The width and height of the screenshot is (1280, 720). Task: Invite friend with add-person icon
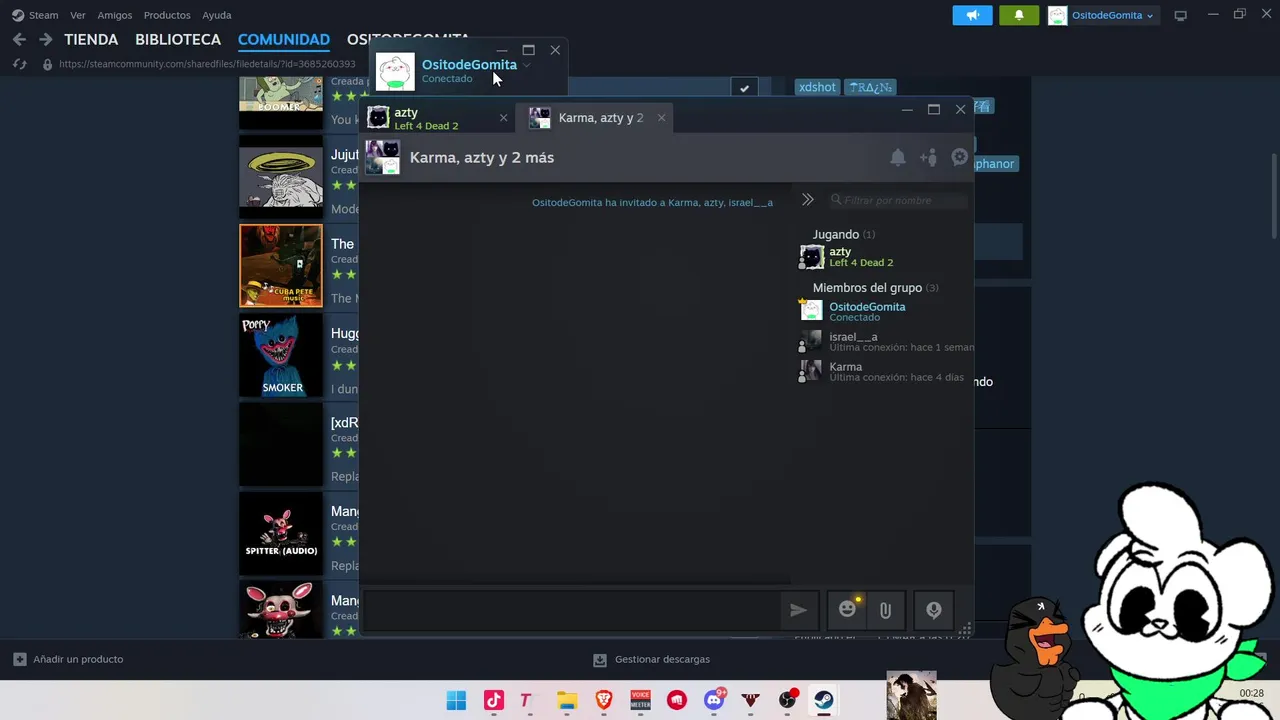(929, 157)
